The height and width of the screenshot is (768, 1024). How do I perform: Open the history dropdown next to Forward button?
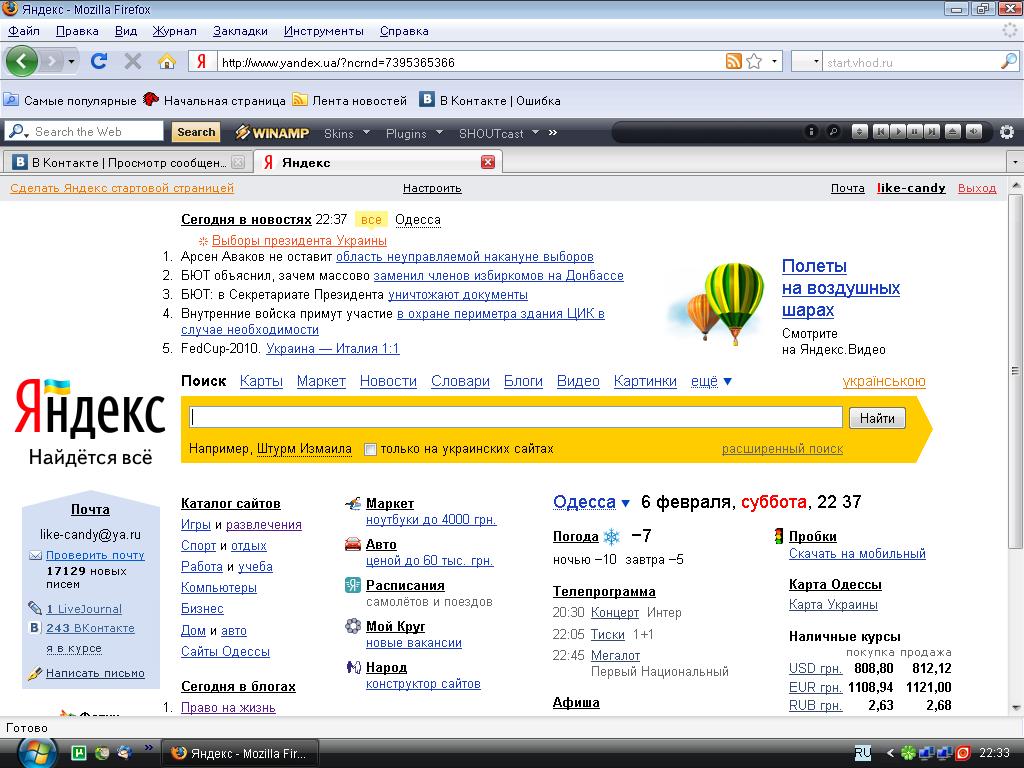click(71, 62)
